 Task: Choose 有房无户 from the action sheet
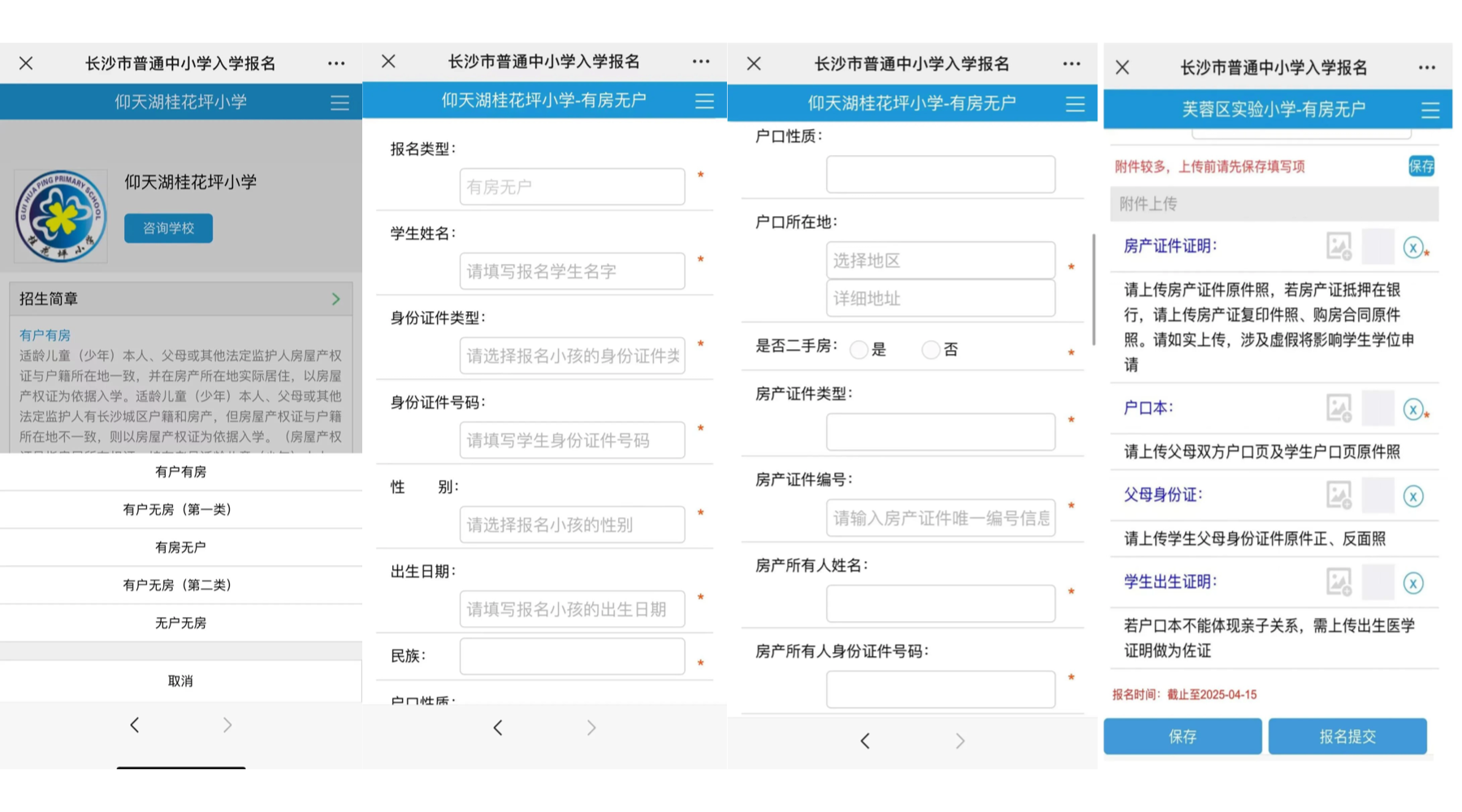180,547
